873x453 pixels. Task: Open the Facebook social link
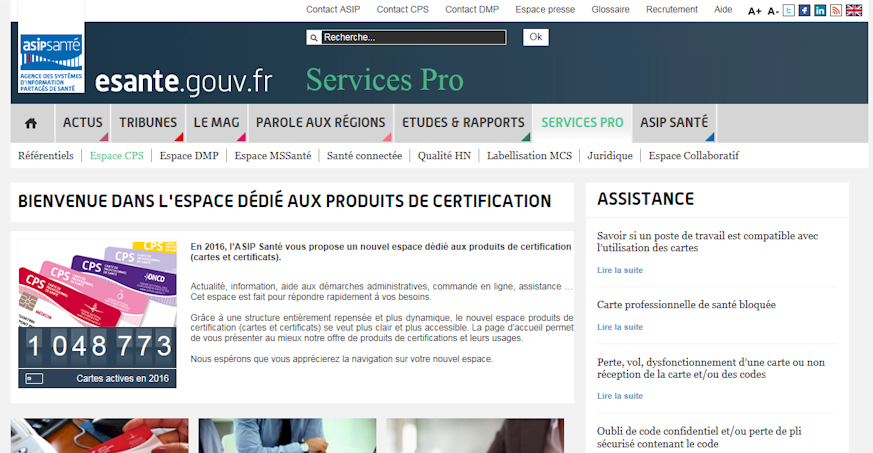[804, 10]
